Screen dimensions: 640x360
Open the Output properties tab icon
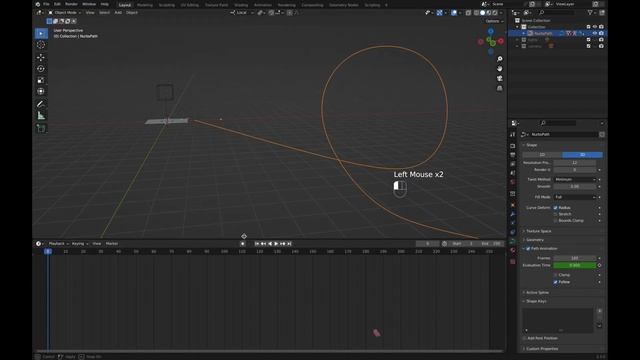click(513, 155)
